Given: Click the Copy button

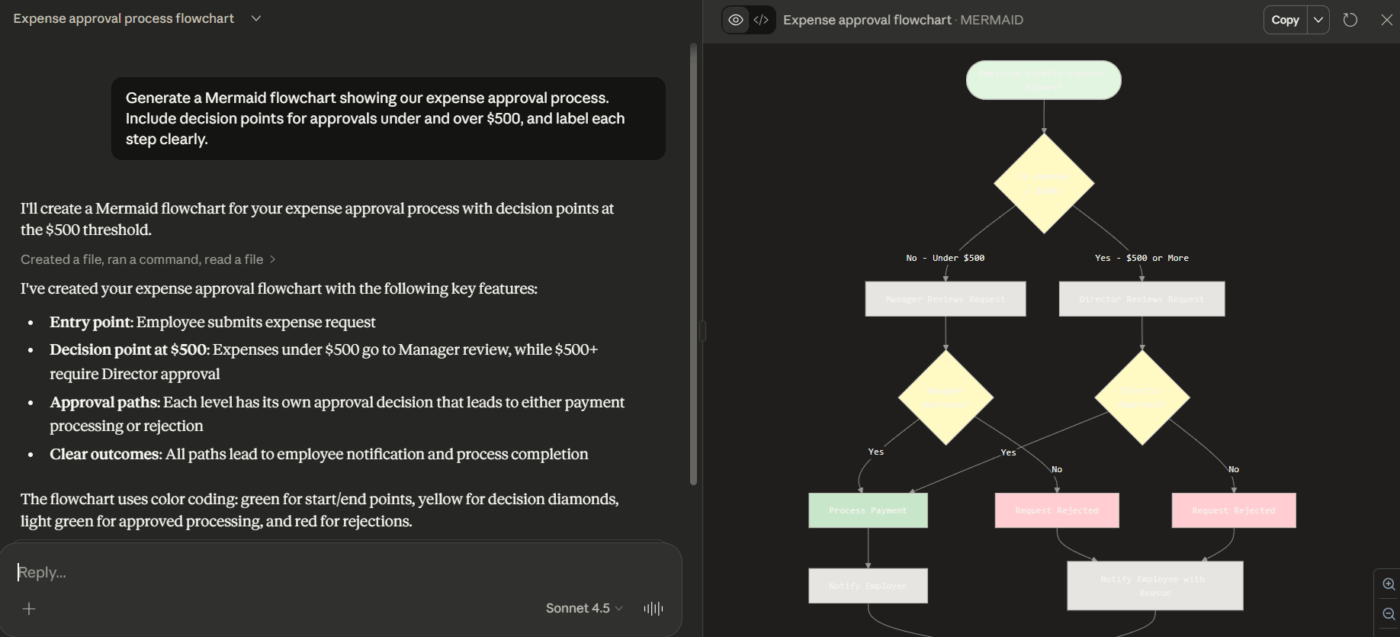Looking at the screenshot, I should point(1285,20).
